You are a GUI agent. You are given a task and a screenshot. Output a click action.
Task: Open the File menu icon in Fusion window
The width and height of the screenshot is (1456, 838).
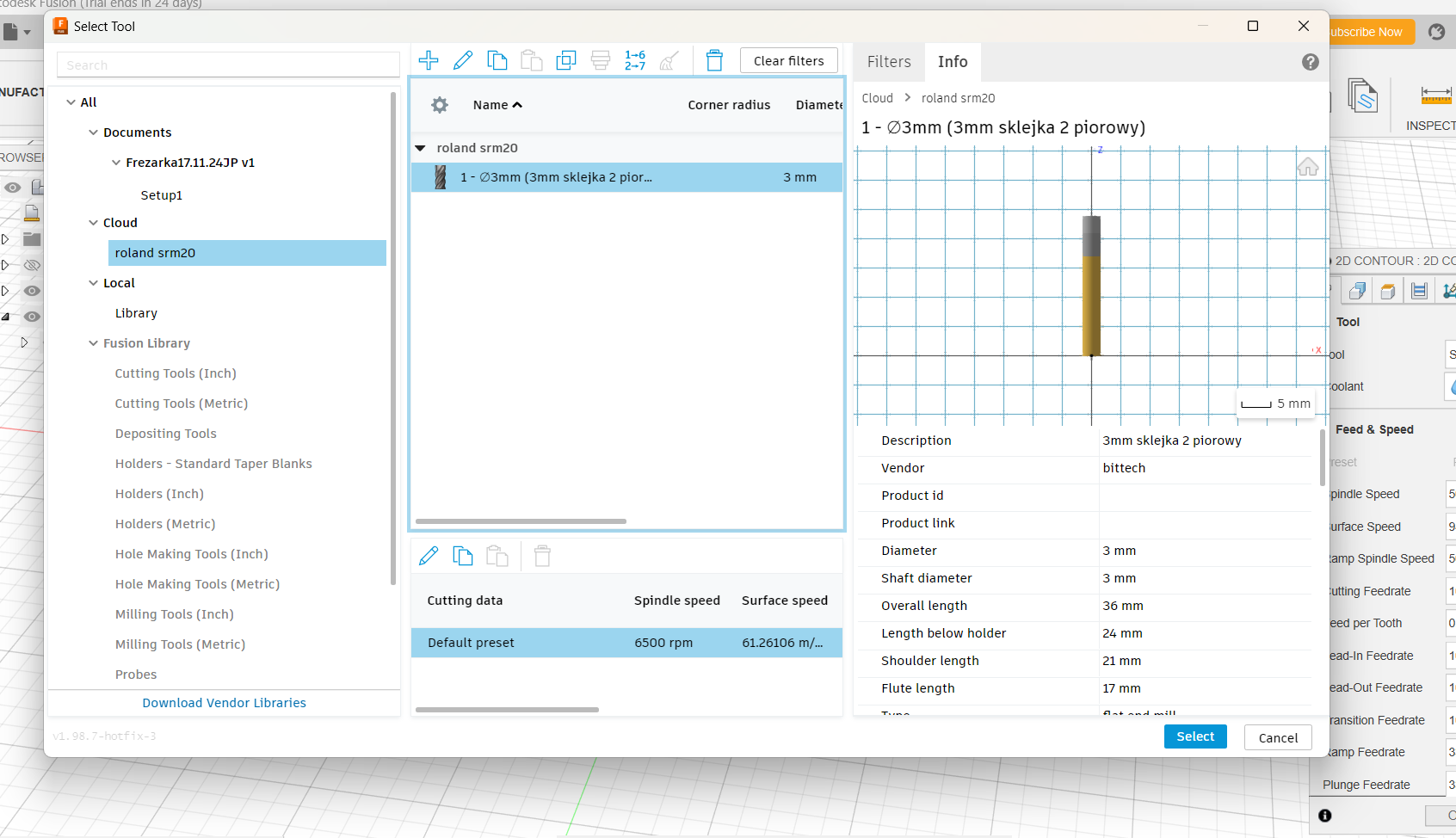[16, 32]
